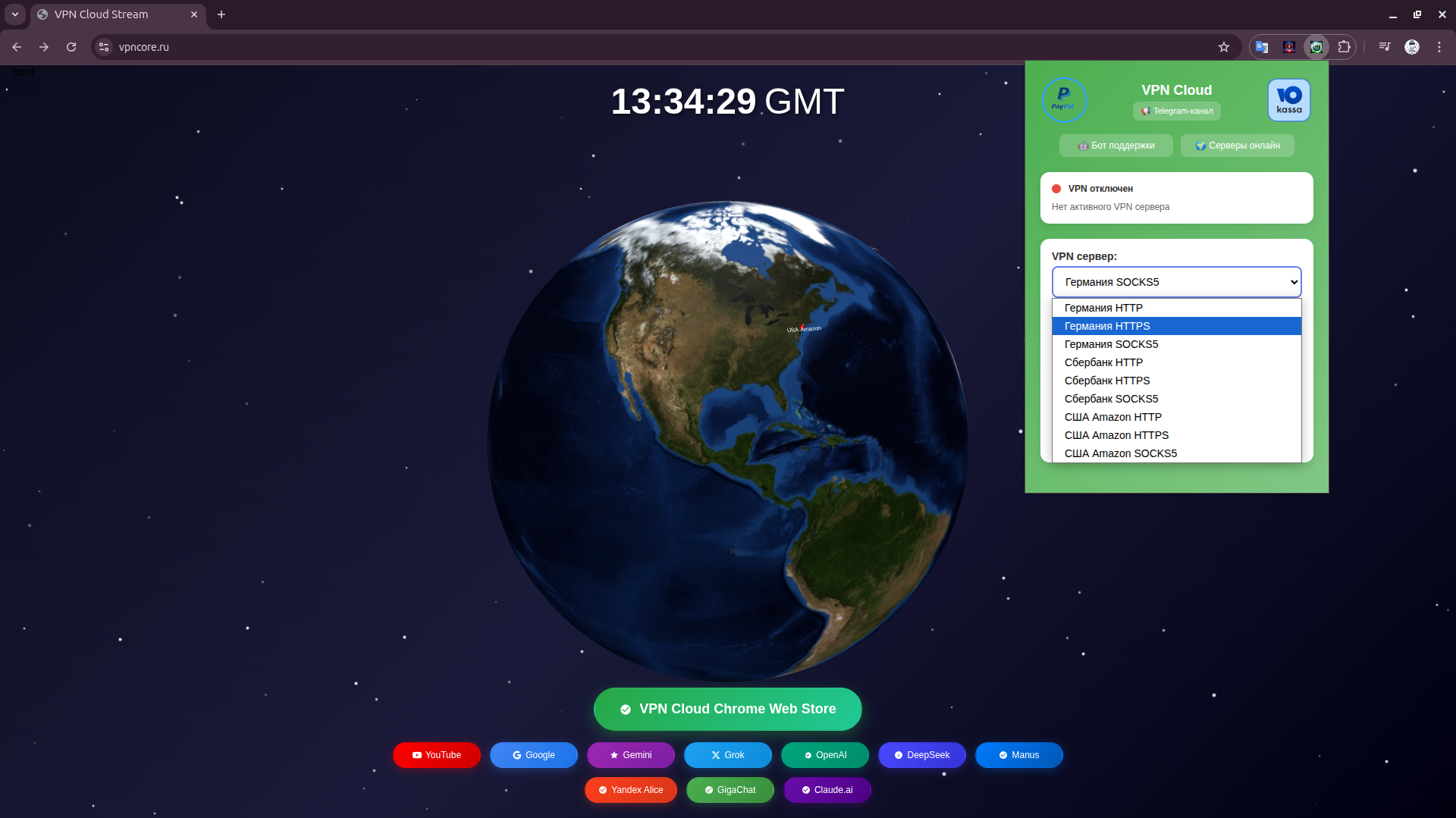
Task: Select the VPN Cloud Stream tab
Action: [118, 14]
